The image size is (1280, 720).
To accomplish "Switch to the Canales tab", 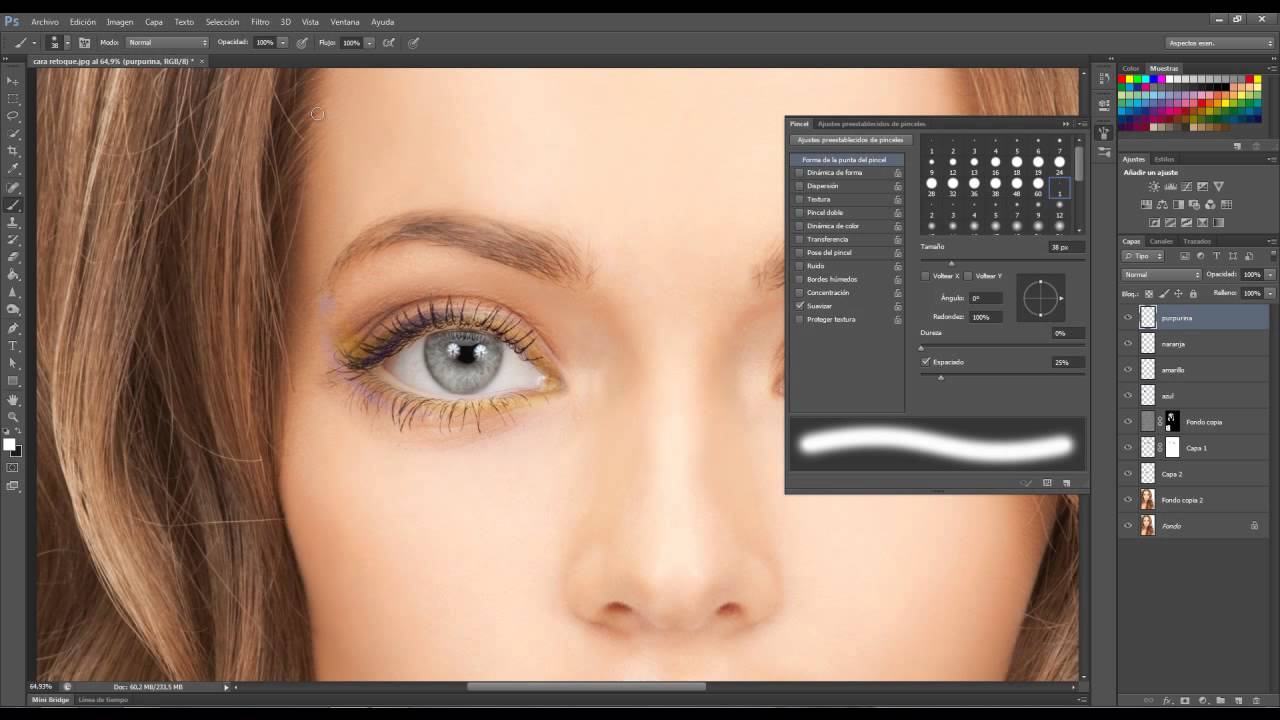I will (x=1161, y=241).
